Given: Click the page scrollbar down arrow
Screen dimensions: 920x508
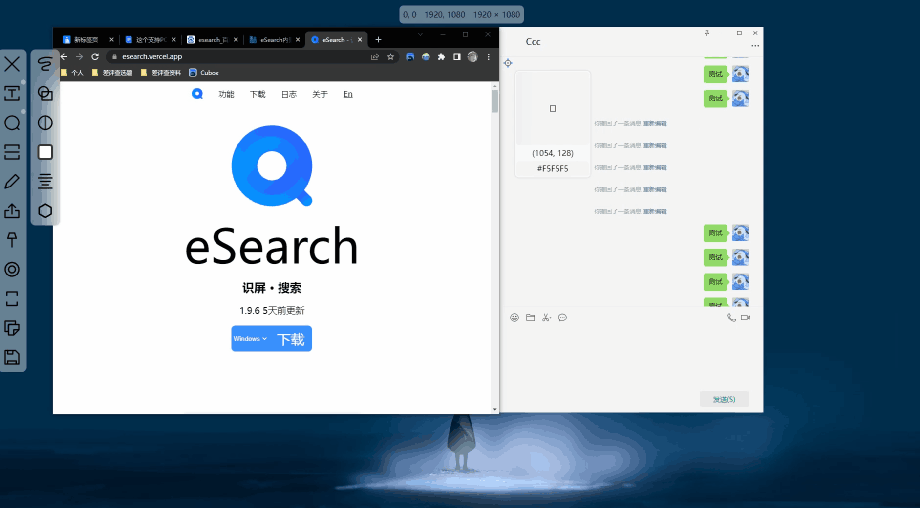Looking at the screenshot, I should [x=495, y=409].
